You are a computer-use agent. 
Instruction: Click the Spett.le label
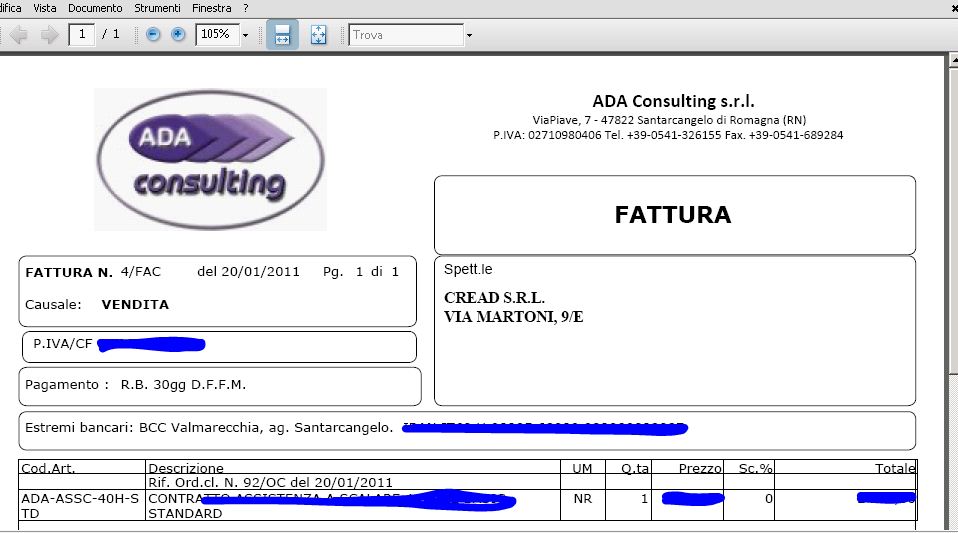click(468, 269)
